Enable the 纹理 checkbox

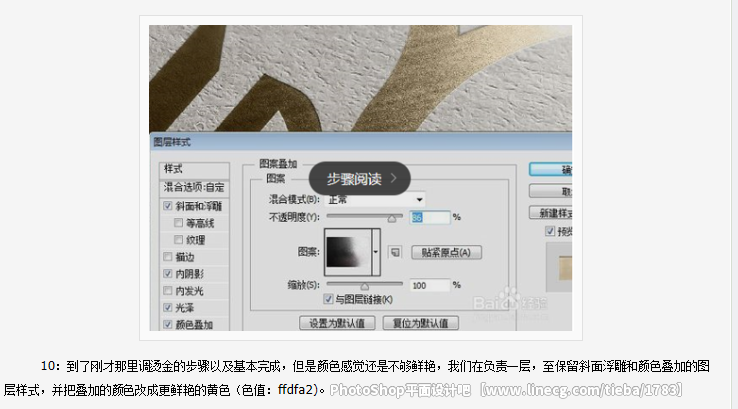[x=178, y=240]
